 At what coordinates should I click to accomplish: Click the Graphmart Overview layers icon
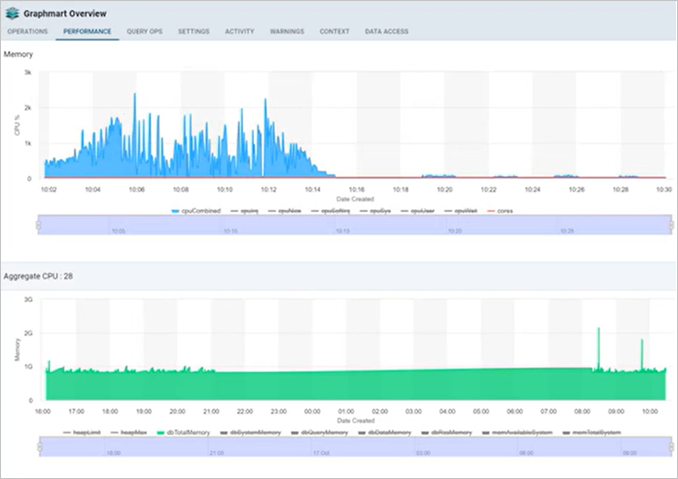click(x=13, y=13)
